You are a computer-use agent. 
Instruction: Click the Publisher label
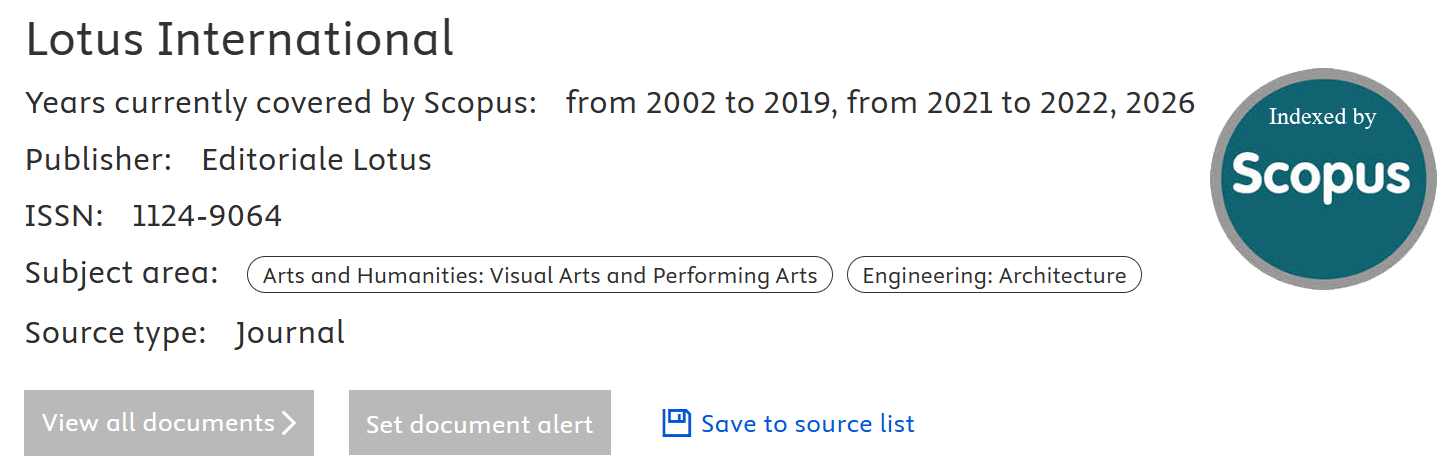pos(98,159)
